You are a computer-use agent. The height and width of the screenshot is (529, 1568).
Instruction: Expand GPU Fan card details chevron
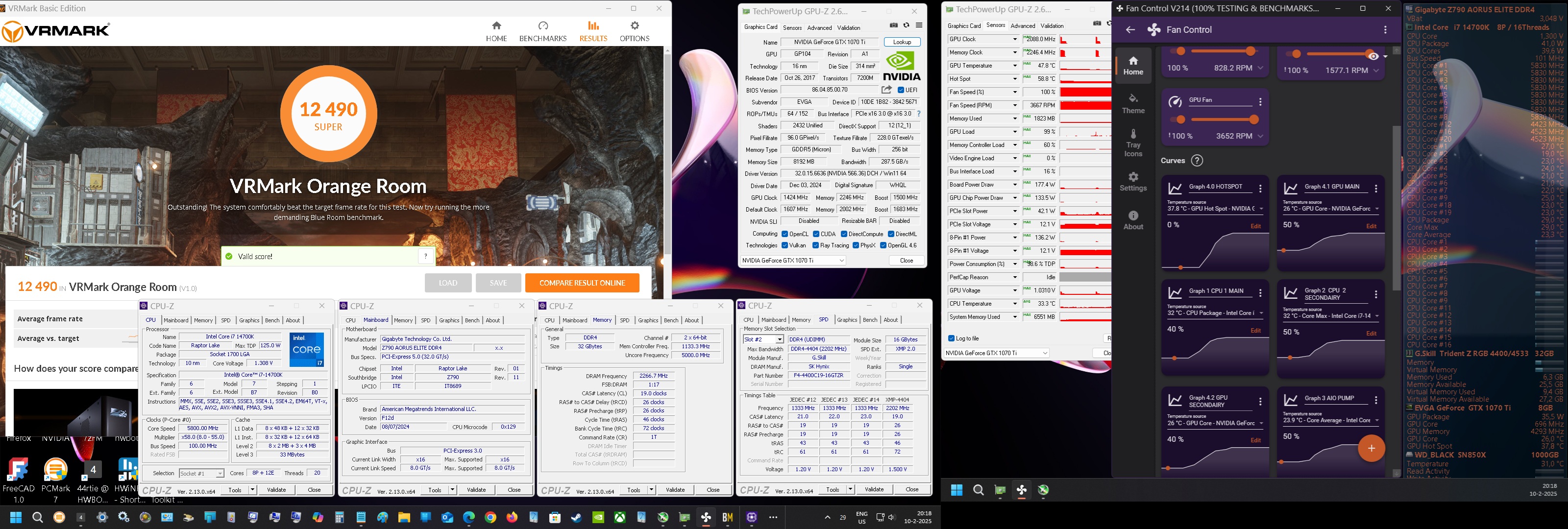click(1261, 136)
